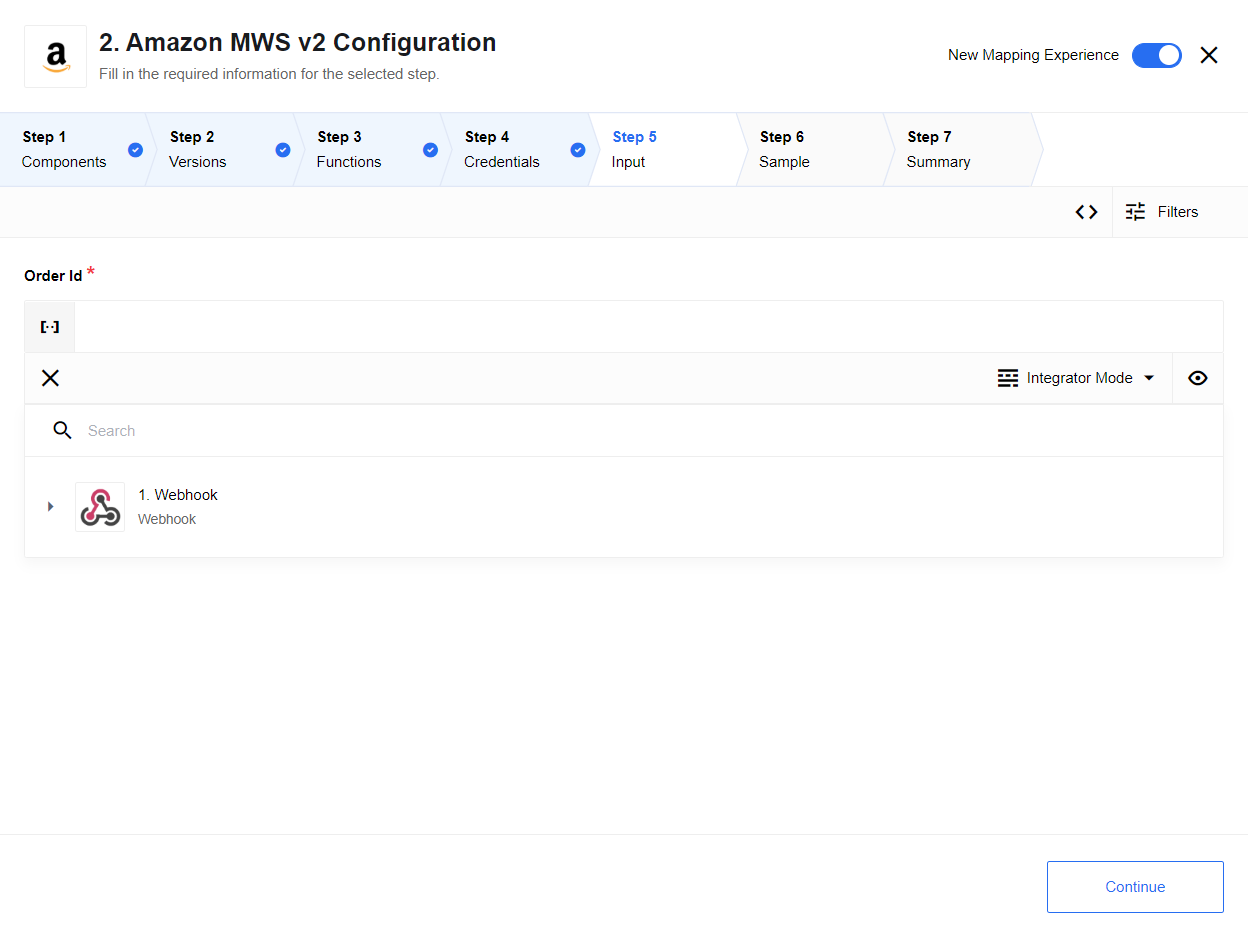Jump to Step 7 Summary tab
The width and height of the screenshot is (1248, 937).
955,150
